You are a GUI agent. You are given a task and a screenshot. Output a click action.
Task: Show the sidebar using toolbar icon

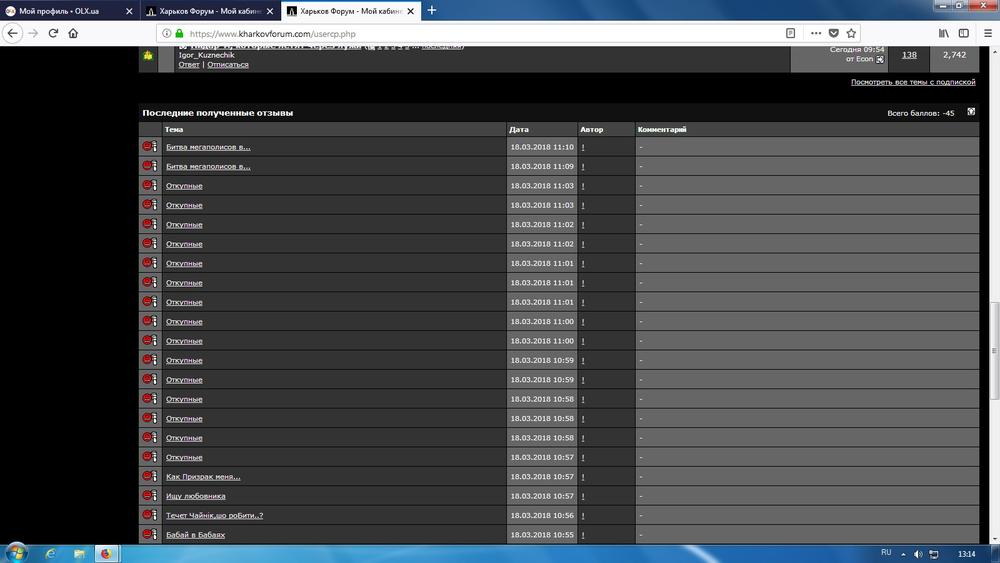(964, 33)
